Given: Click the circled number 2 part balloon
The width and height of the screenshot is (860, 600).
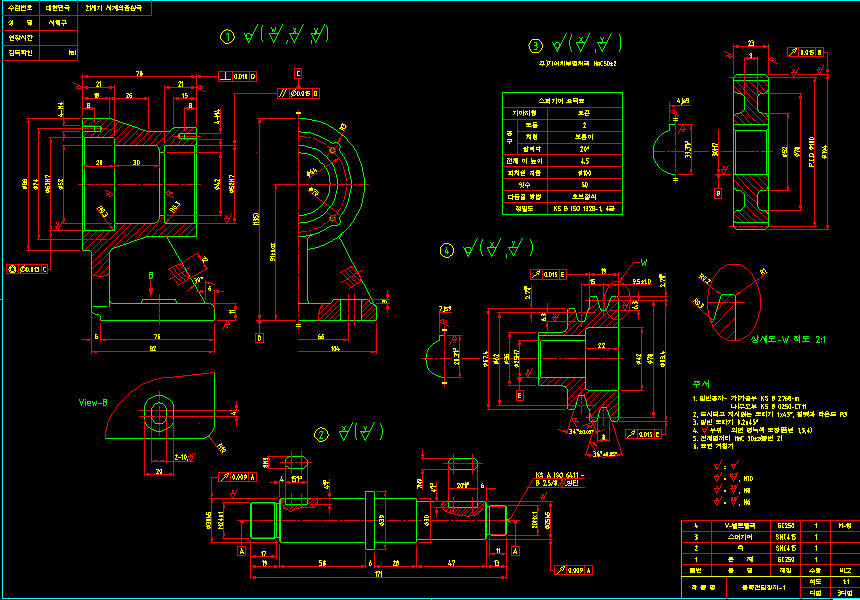Looking at the screenshot, I should (321, 434).
